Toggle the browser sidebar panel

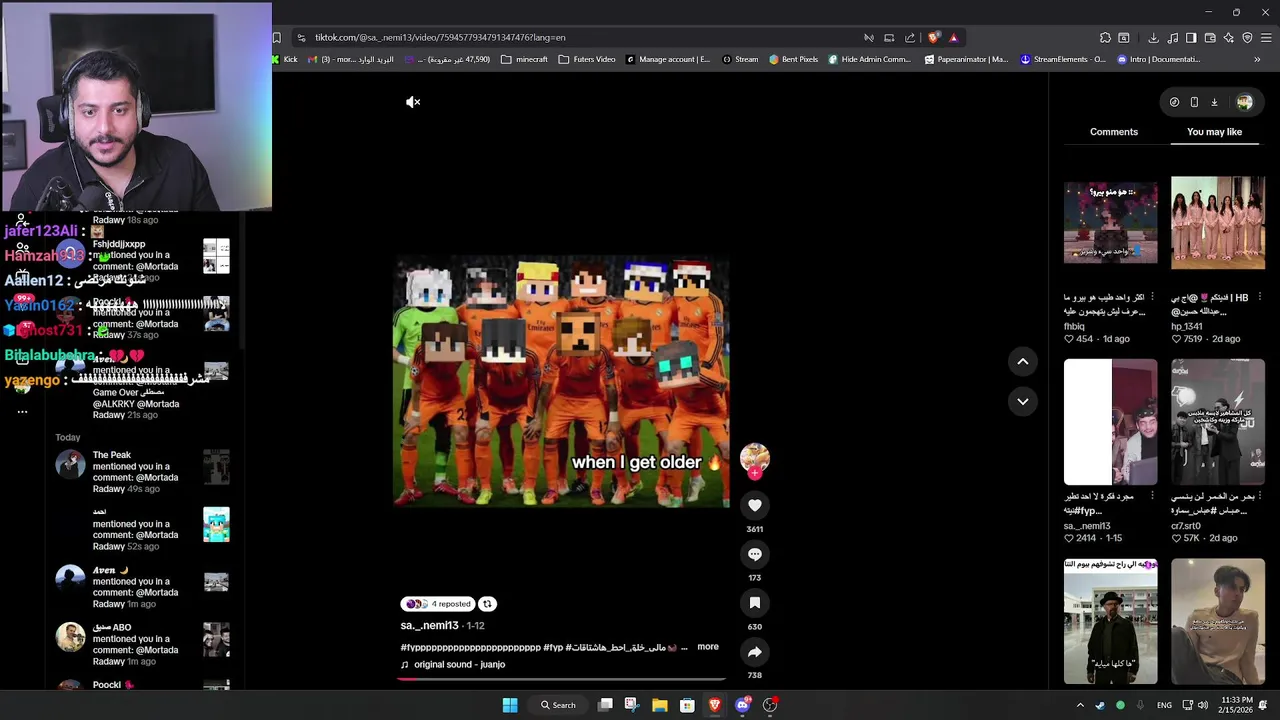point(1191,38)
